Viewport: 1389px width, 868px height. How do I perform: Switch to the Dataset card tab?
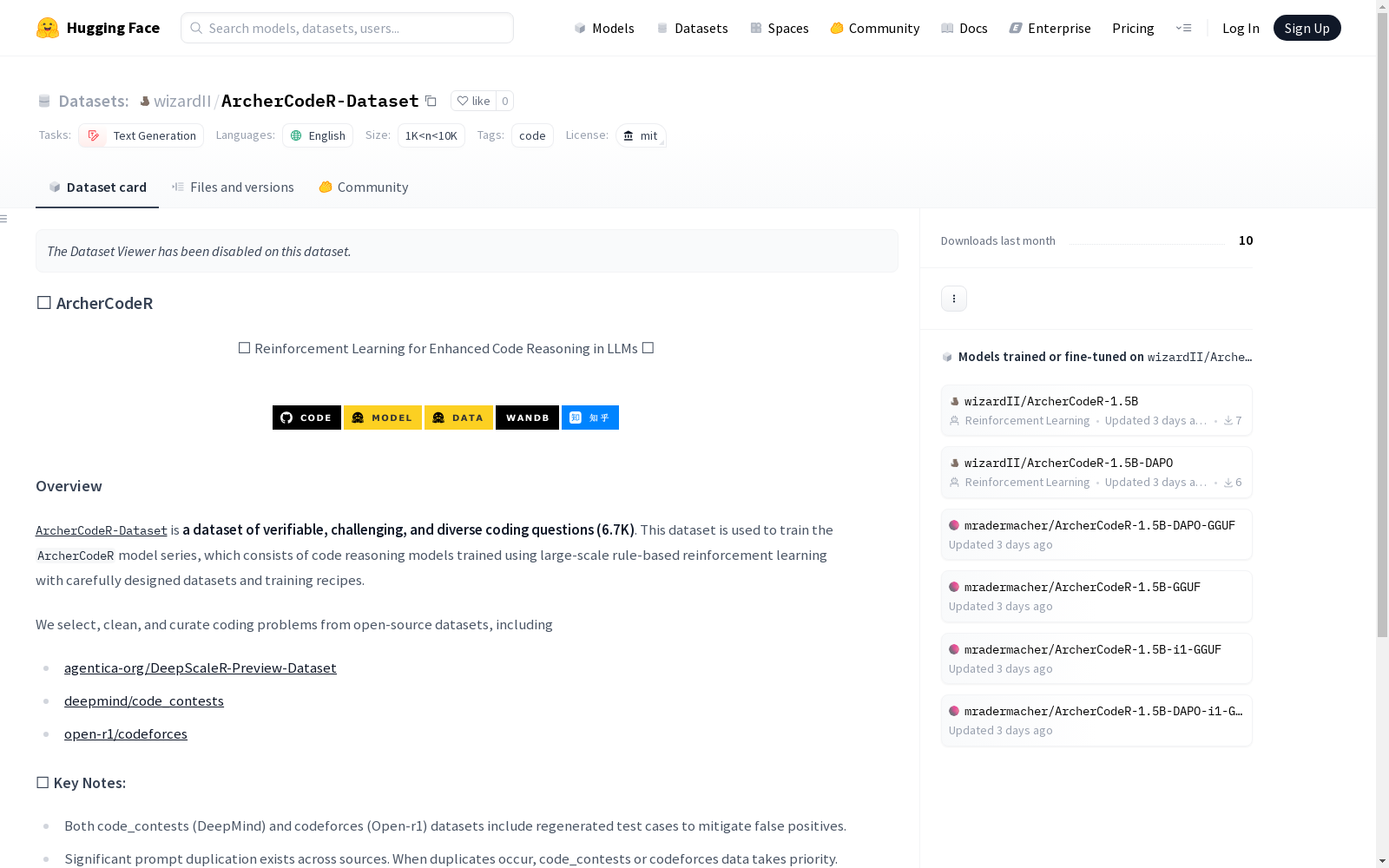tap(97, 187)
